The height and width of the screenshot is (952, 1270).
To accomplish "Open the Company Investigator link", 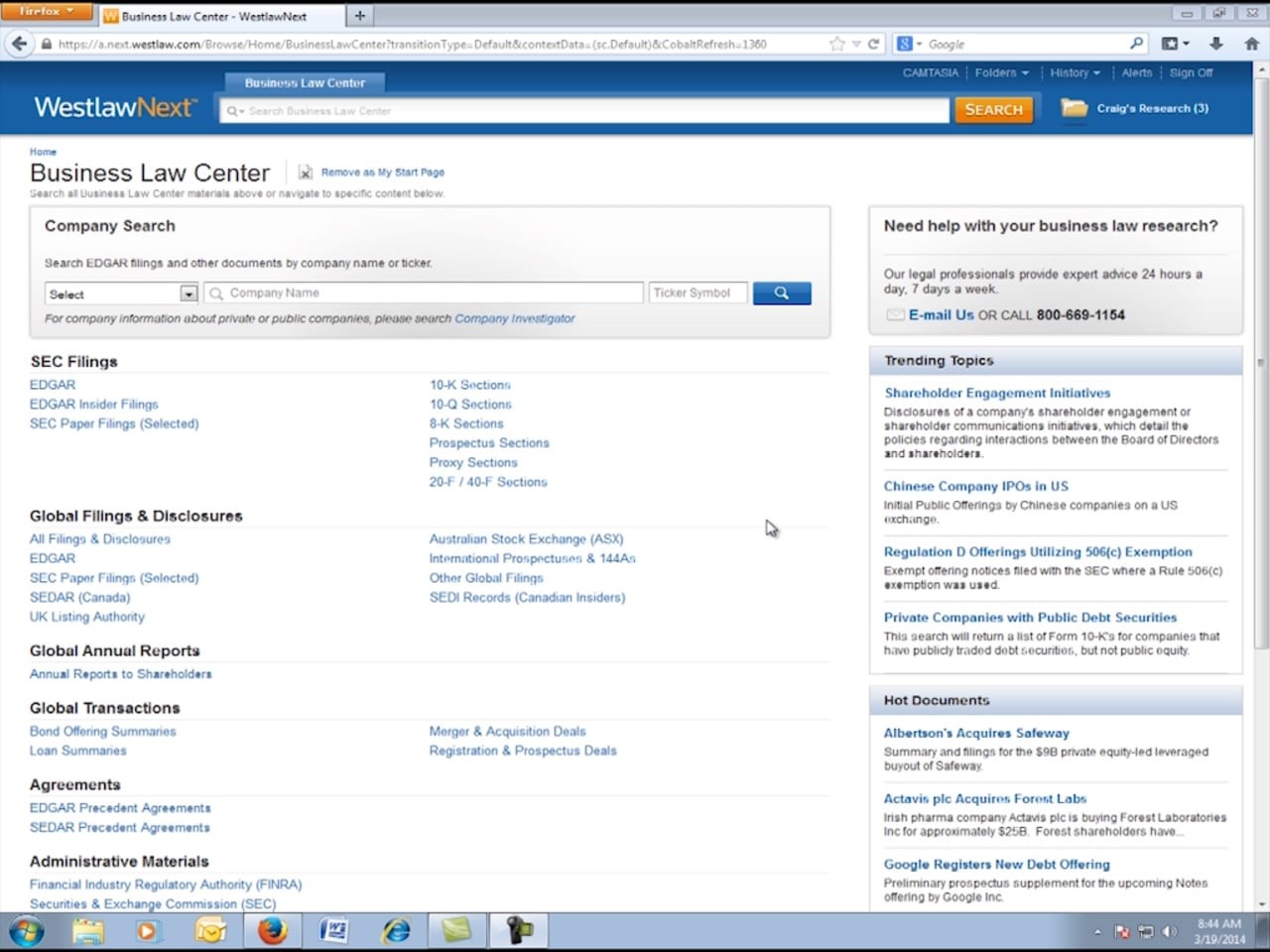I will tap(514, 318).
